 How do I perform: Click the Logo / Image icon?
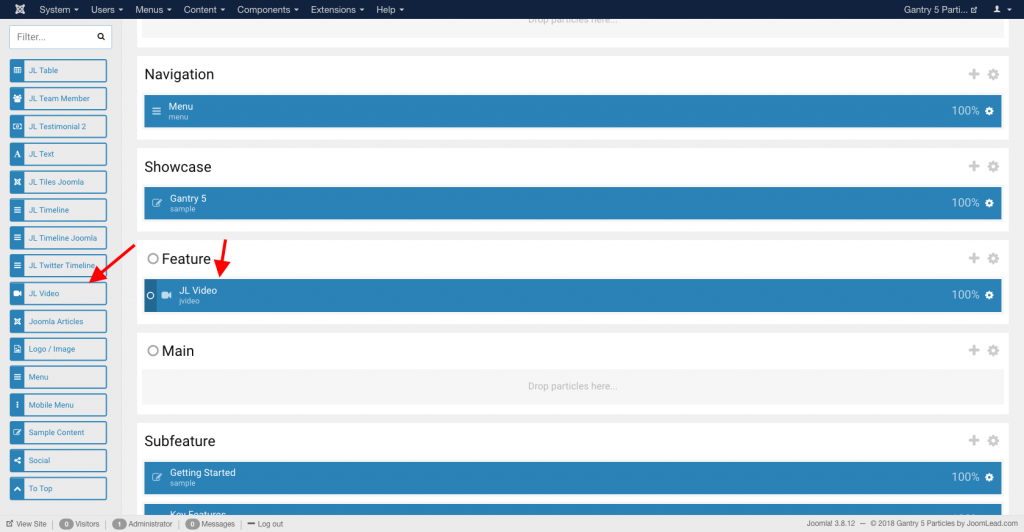(18, 349)
